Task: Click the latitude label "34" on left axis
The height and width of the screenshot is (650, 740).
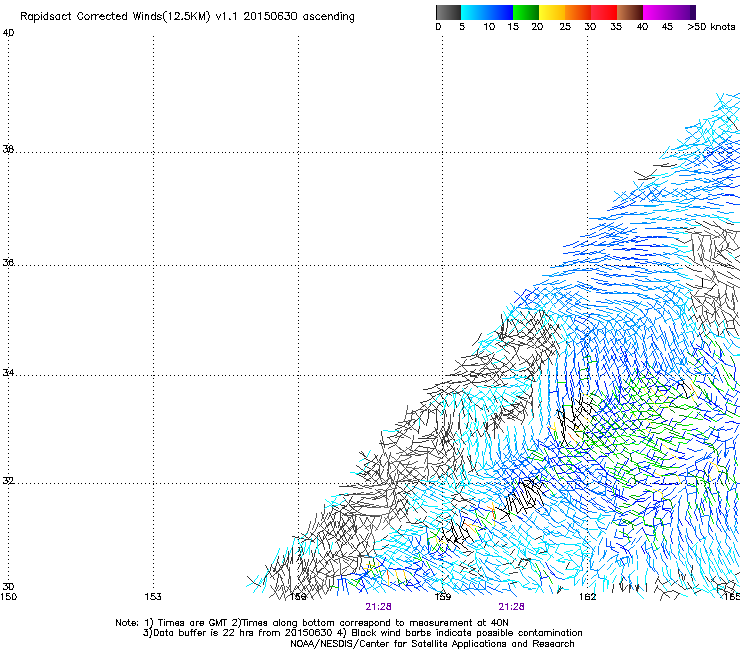Action: coord(8,373)
